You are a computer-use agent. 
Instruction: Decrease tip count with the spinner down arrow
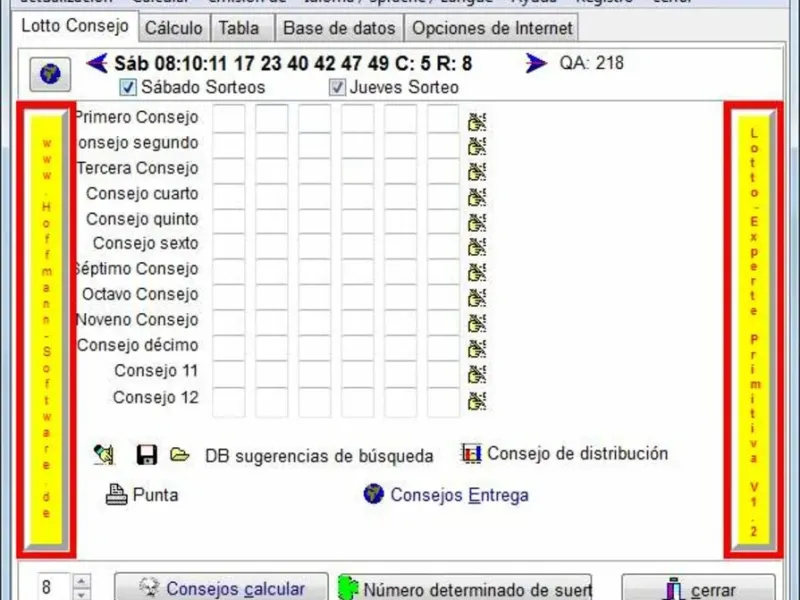coord(82,595)
